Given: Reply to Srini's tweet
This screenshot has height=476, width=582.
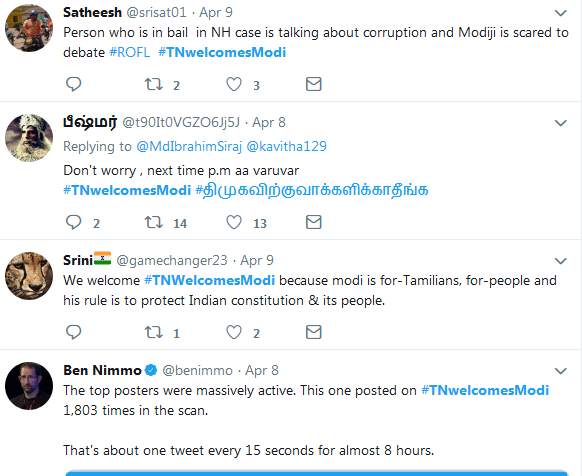Looking at the screenshot, I should [73, 332].
